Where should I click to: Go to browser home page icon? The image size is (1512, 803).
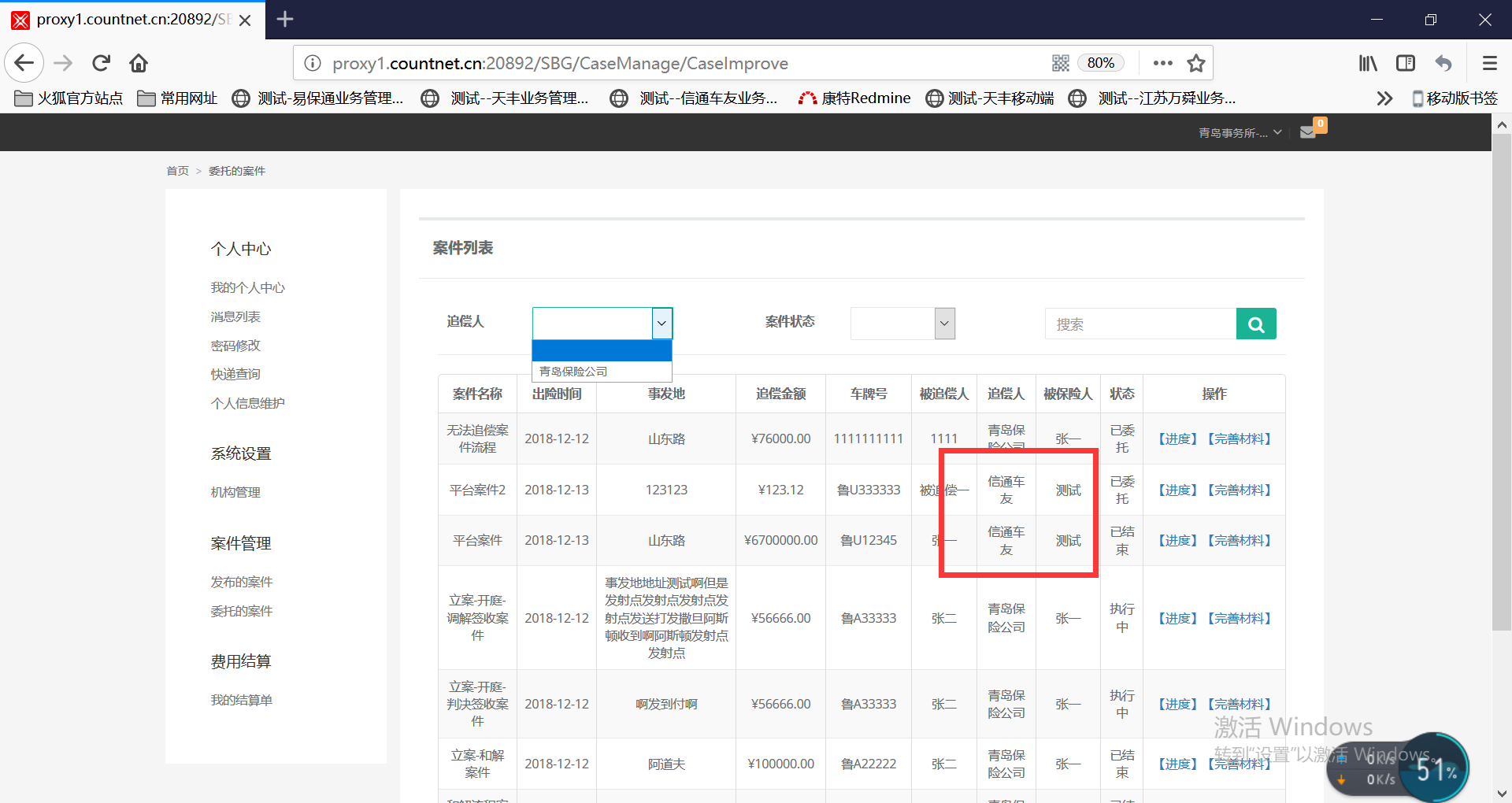[x=139, y=63]
